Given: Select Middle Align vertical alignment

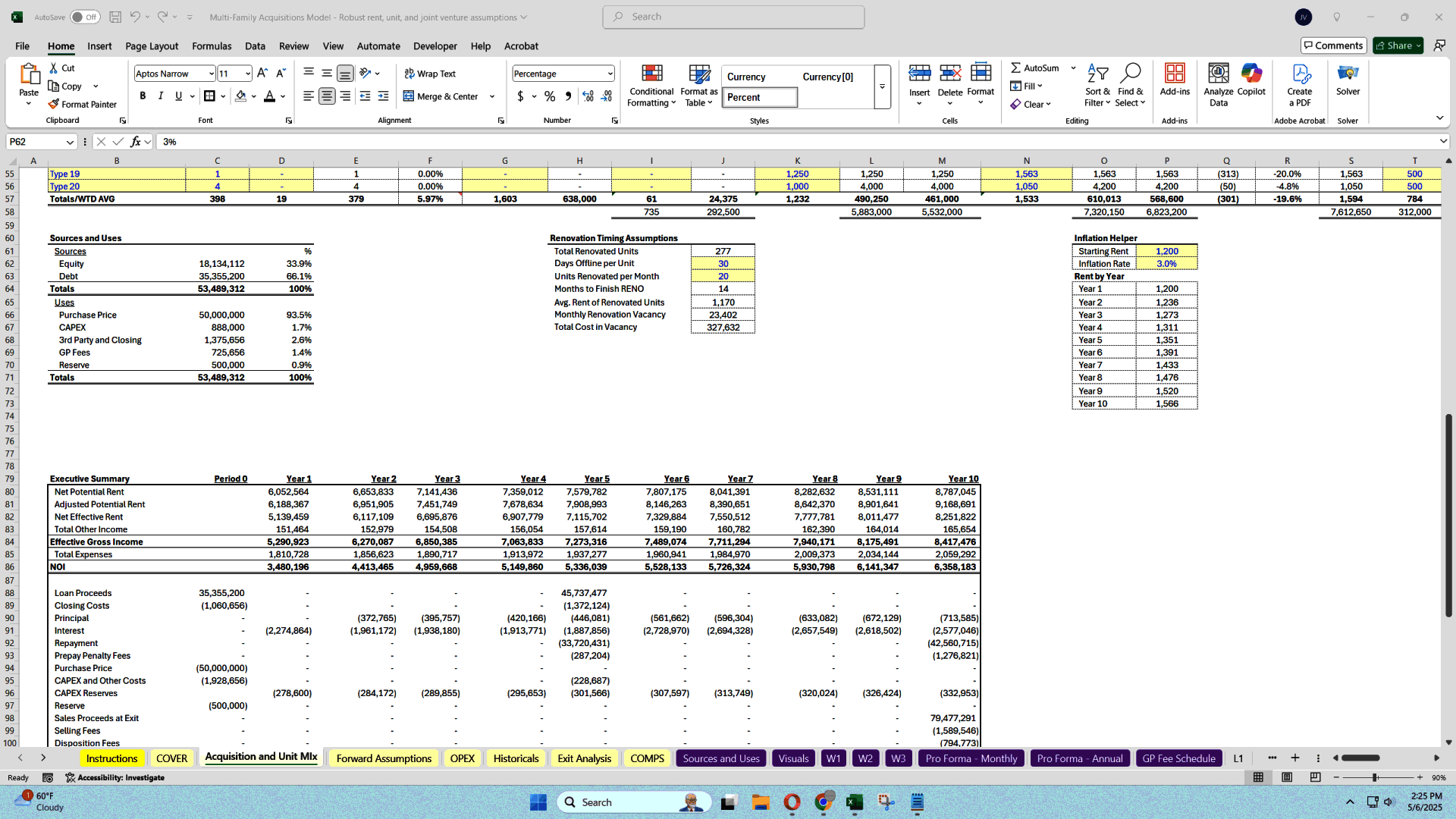Looking at the screenshot, I should click(327, 74).
